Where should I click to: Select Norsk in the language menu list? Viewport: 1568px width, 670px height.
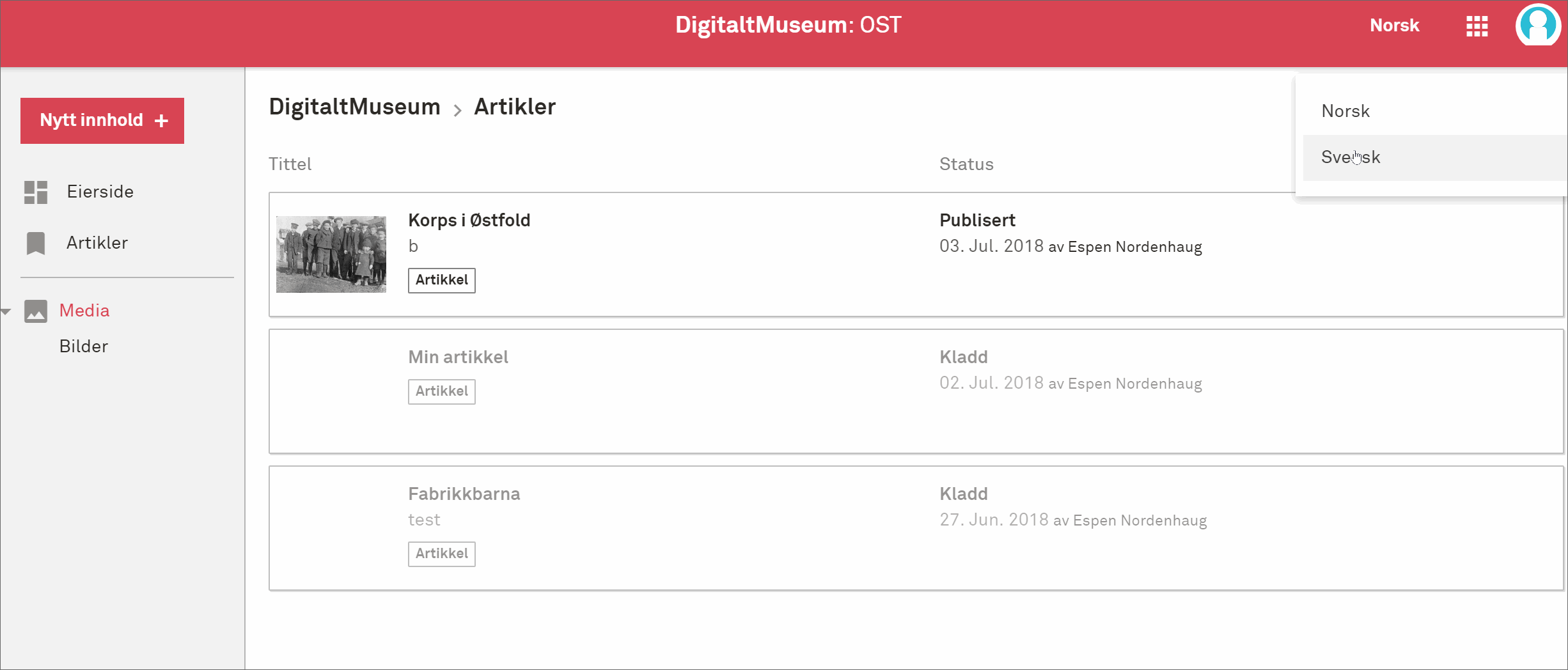click(1345, 111)
